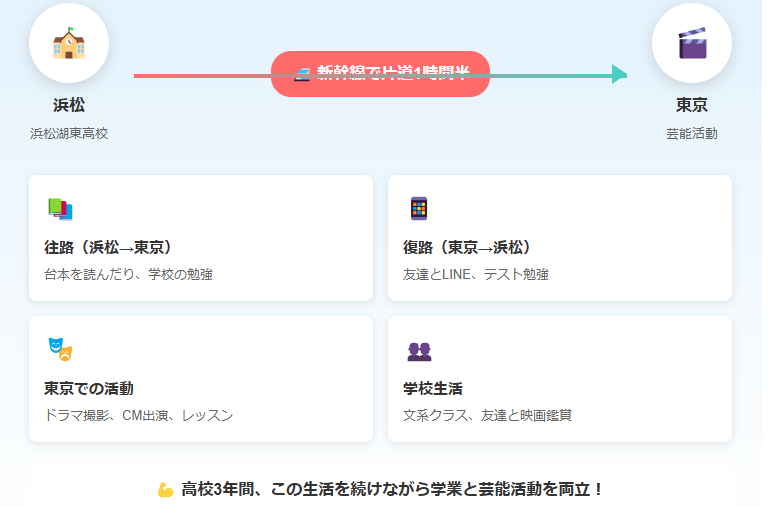Click the clapperboard icon above 東京
The width and height of the screenshot is (784, 507).
pyautogui.click(x=691, y=44)
